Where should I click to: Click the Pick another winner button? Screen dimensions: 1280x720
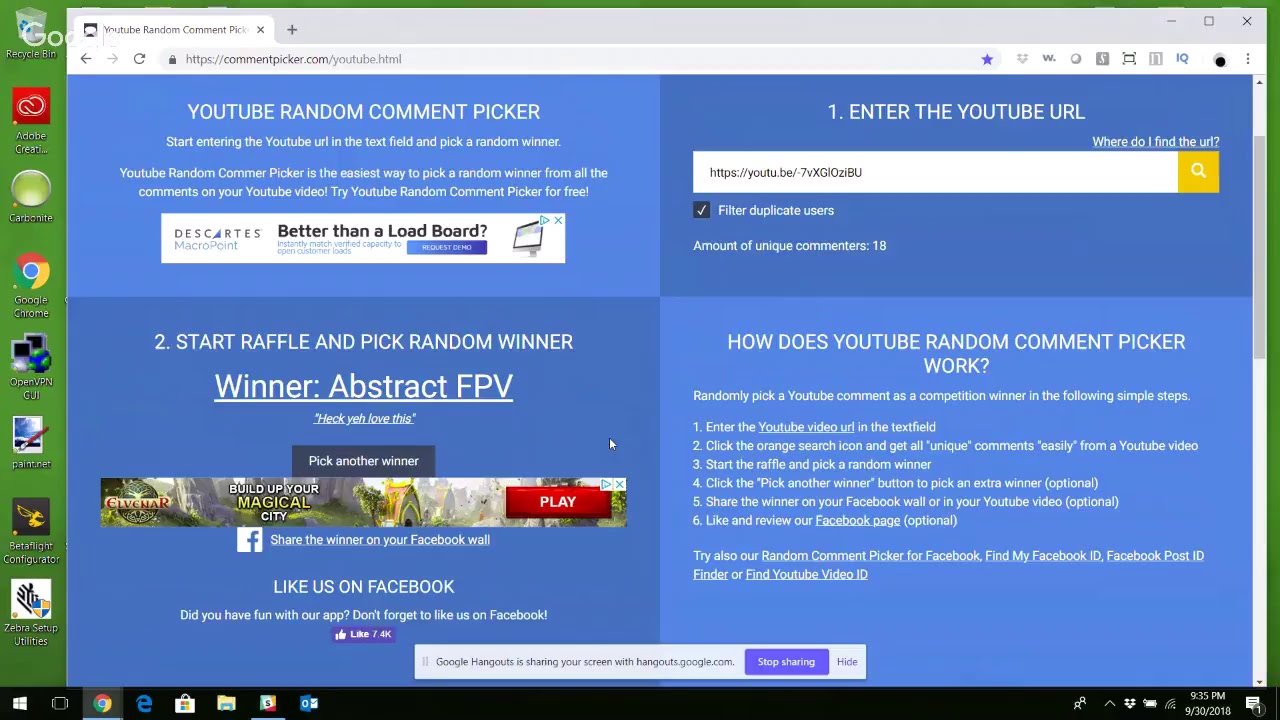pyautogui.click(x=363, y=461)
